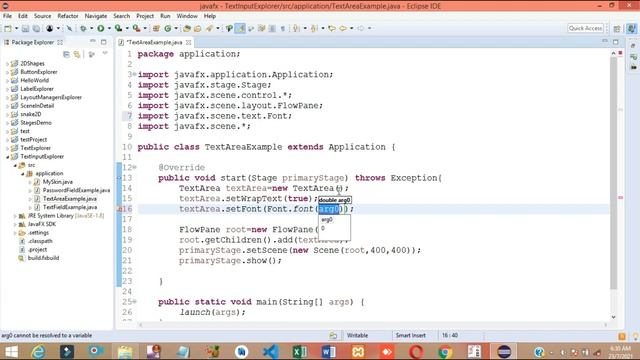640x360 pixels.
Task: Click the Open Task toolbar icon
Action: click(x=198, y=28)
